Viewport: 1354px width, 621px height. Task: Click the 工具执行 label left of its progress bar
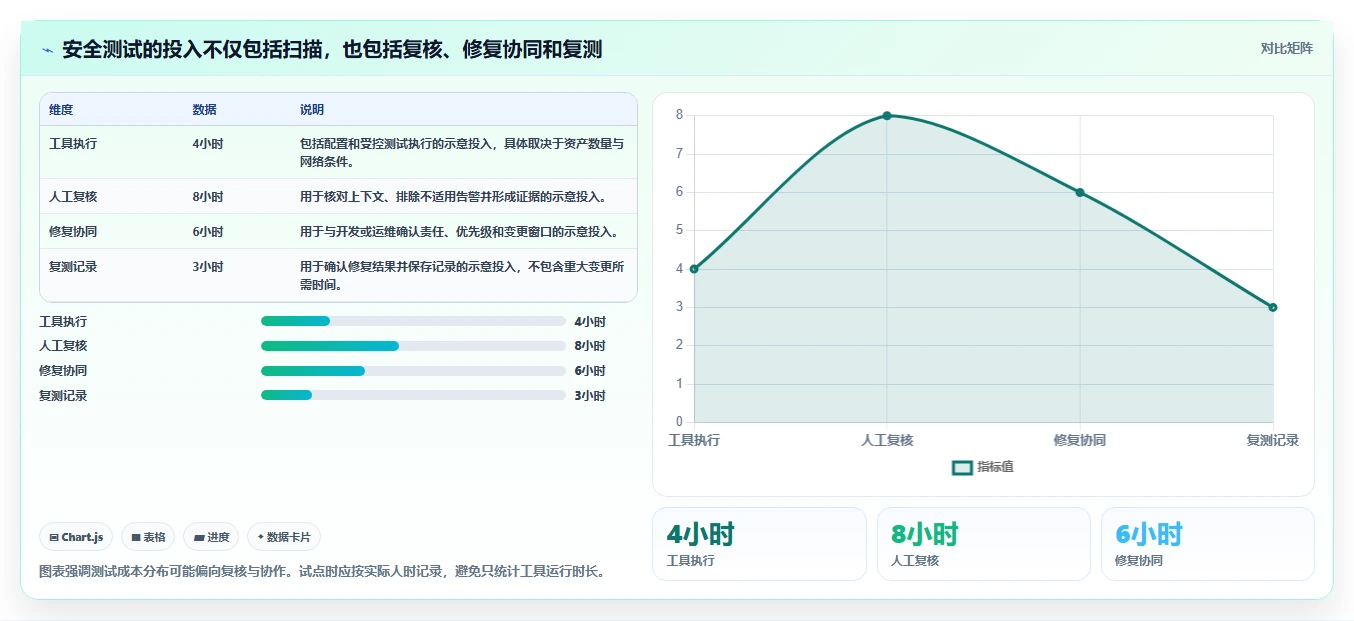(x=63, y=322)
